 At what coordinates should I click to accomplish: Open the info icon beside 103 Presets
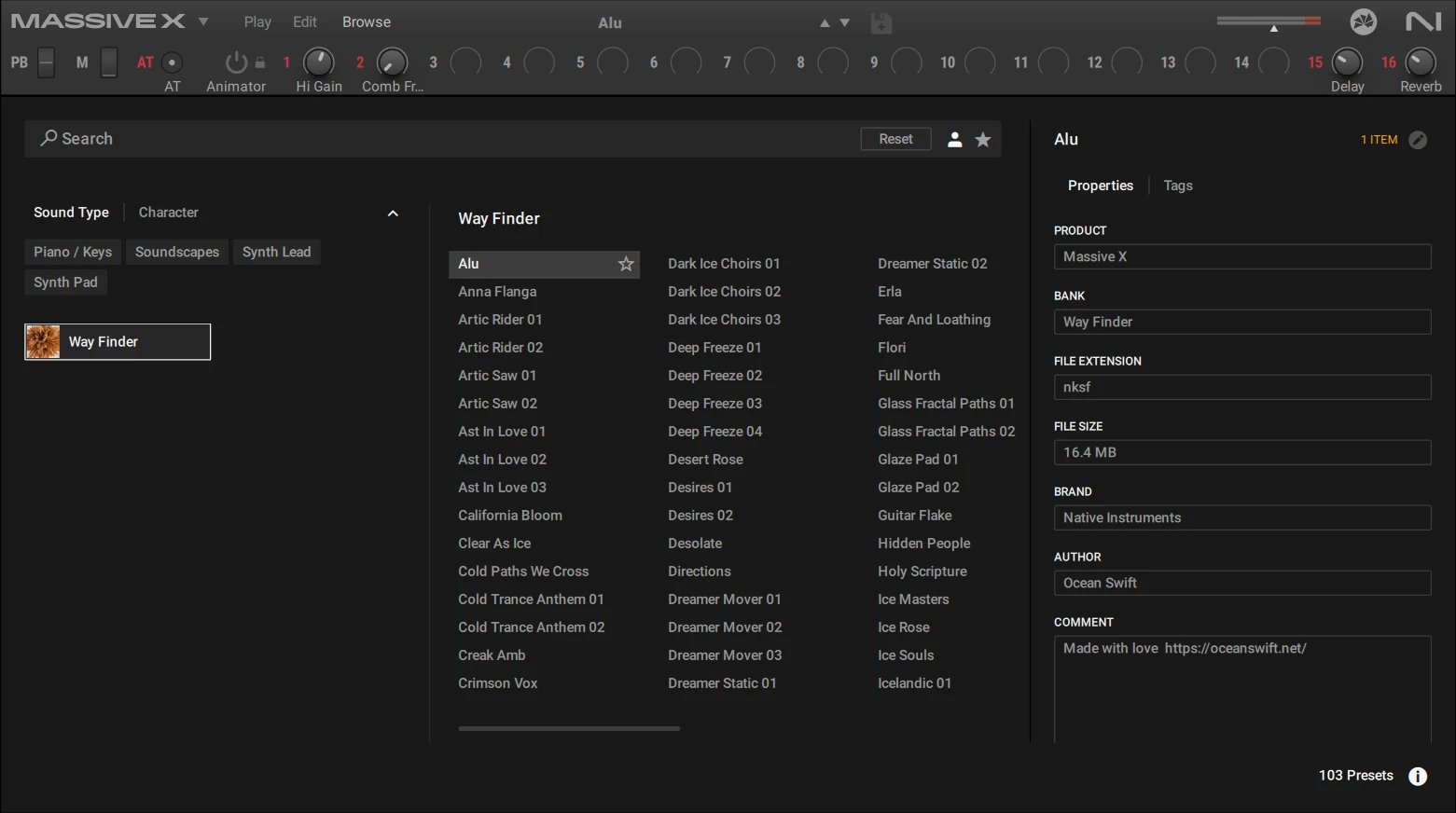(1418, 776)
